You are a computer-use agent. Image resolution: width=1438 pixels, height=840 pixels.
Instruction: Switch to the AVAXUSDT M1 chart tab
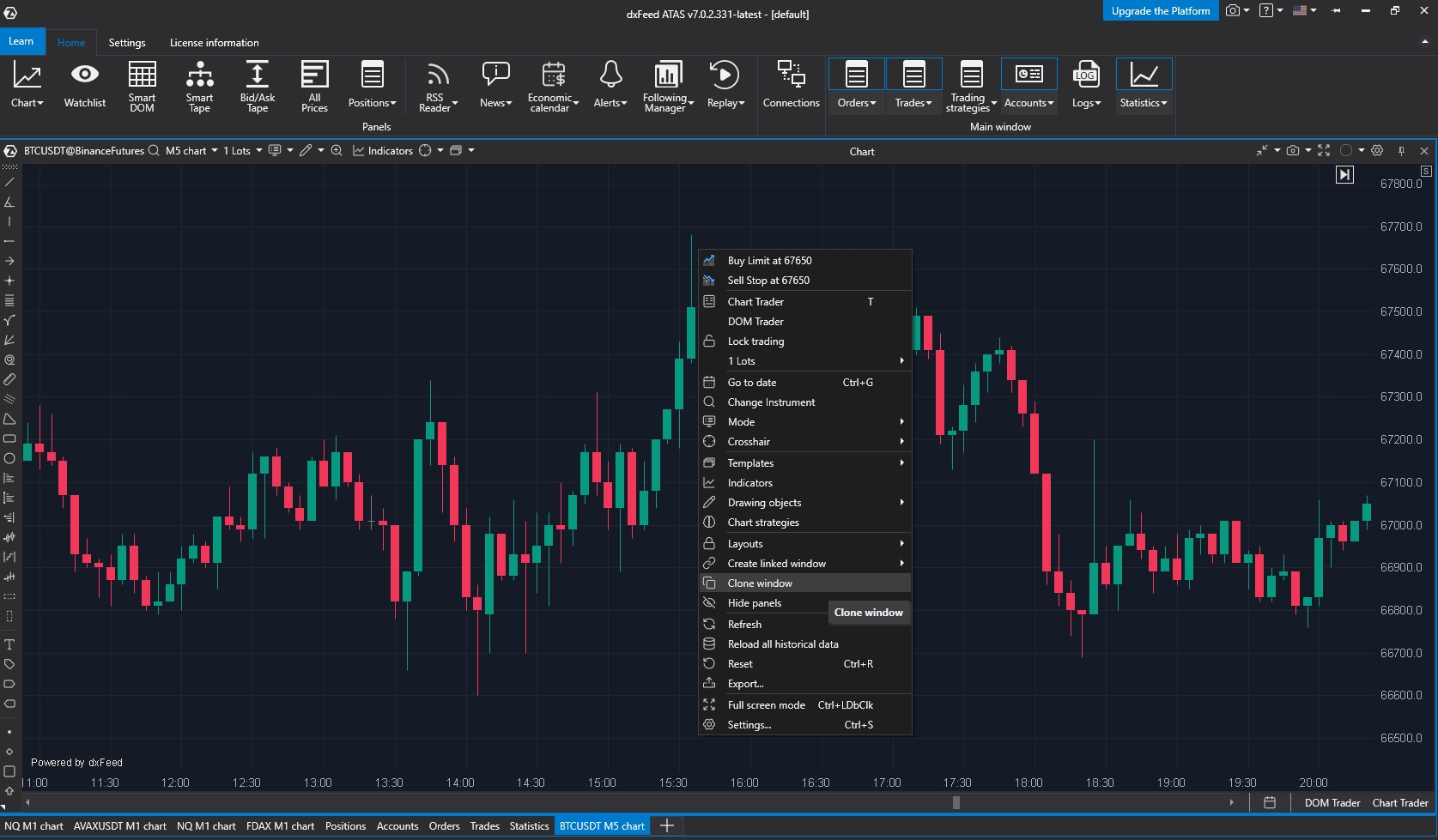(119, 826)
